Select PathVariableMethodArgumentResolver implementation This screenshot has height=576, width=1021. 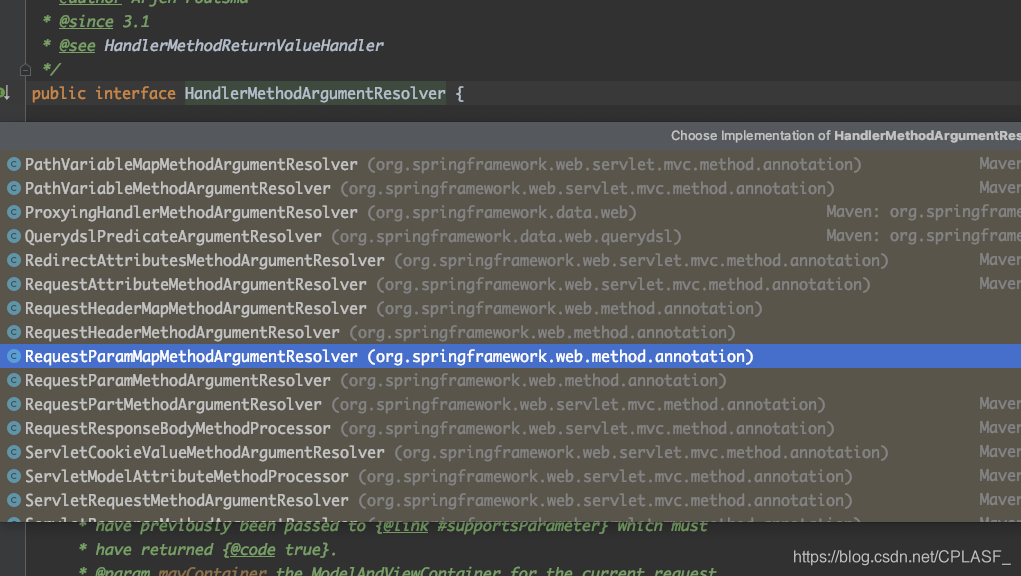[x=510, y=189]
